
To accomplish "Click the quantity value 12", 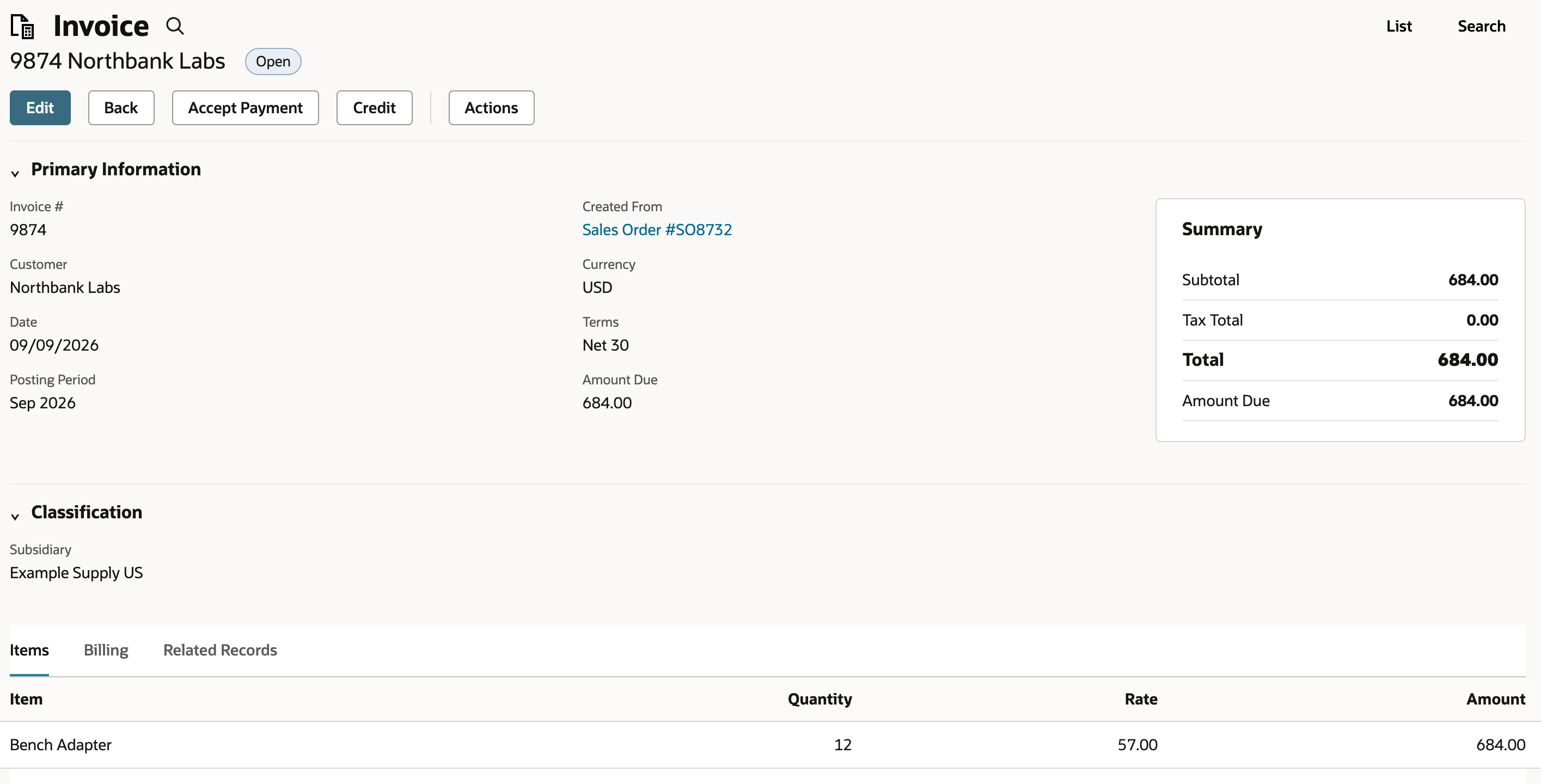I will 842,745.
